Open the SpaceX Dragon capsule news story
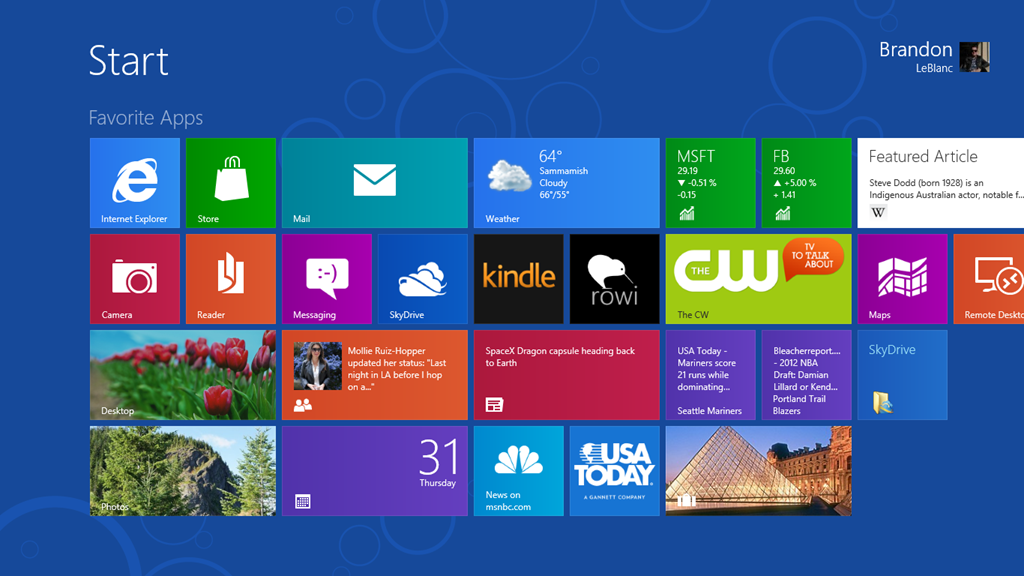 click(x=566, y=374)
